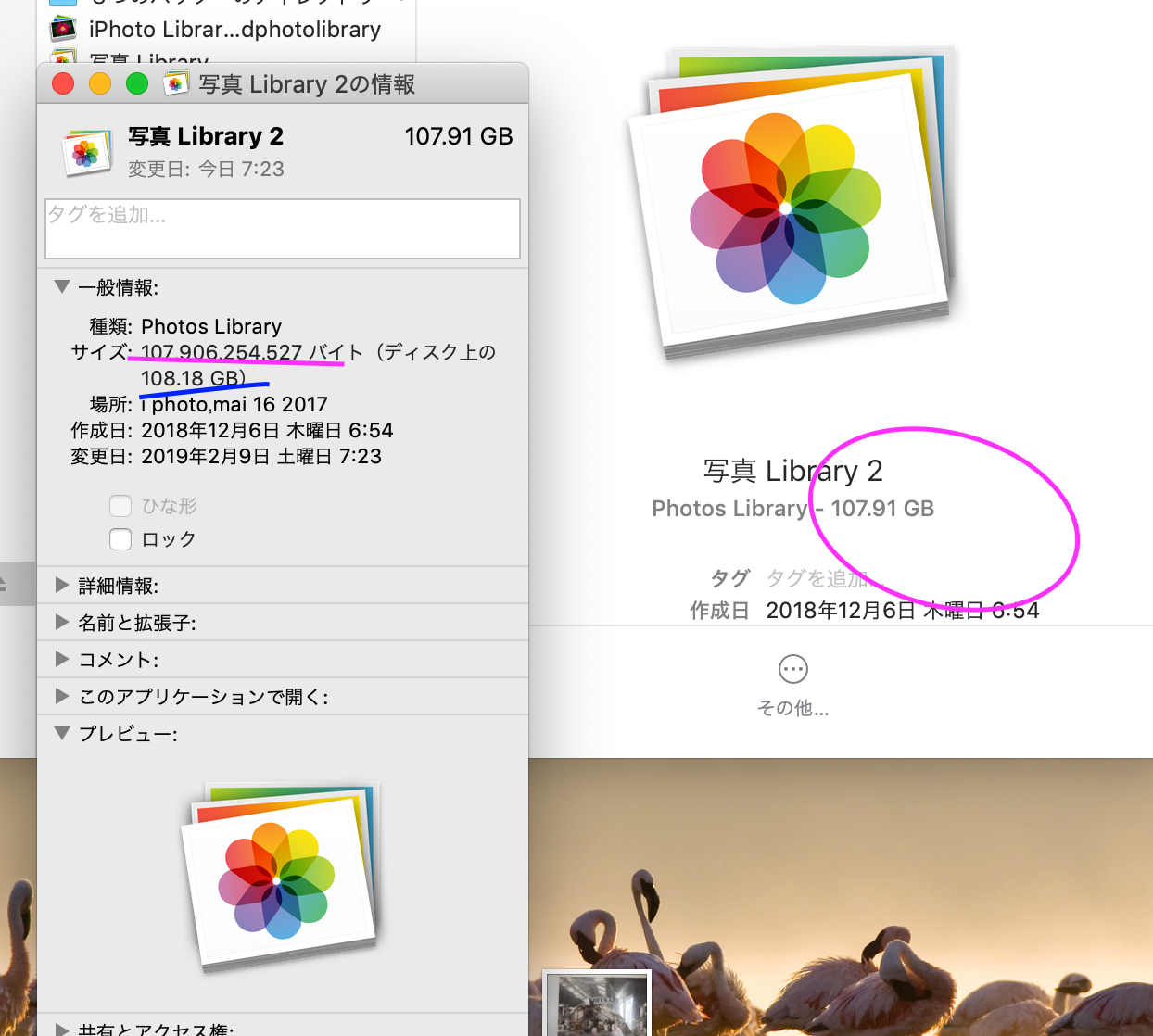Viewport: 1153px width, 1036px height.
Task: Click the green zoom button of info window
Action: click(x=137, y=84)
